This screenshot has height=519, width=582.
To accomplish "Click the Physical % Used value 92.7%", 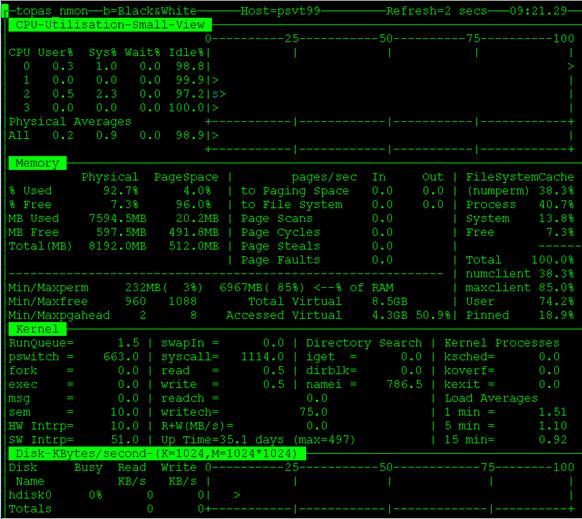I will click(x=121, y=190).
